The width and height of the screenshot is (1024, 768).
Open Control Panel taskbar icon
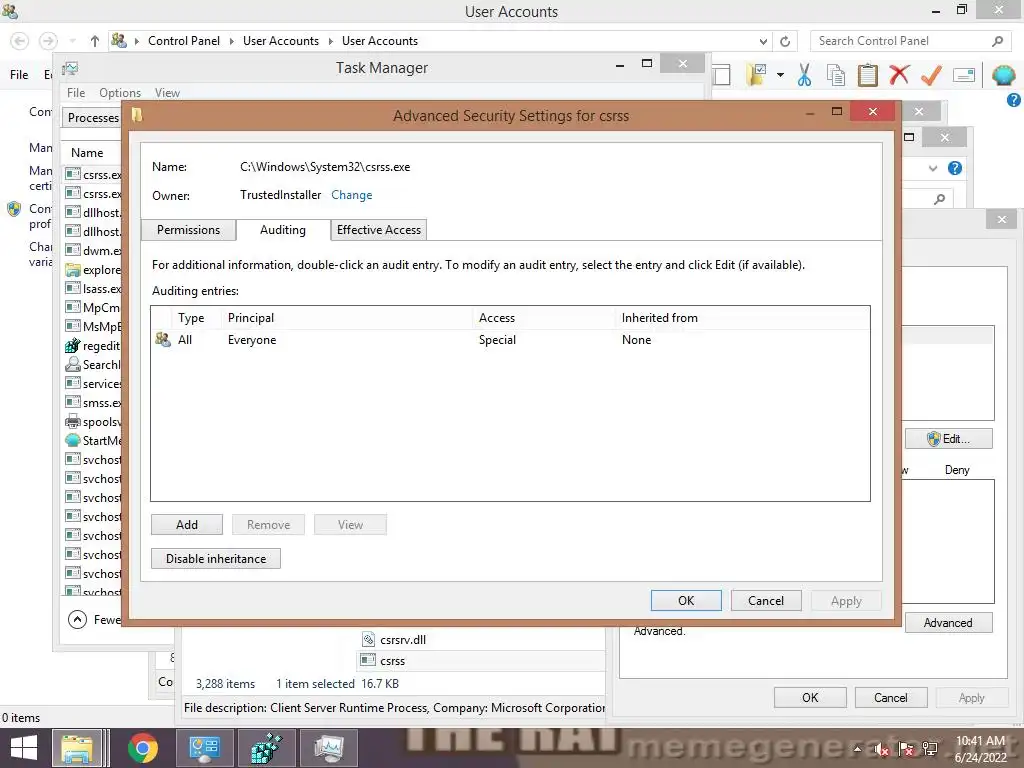click(x=204, y=748)
